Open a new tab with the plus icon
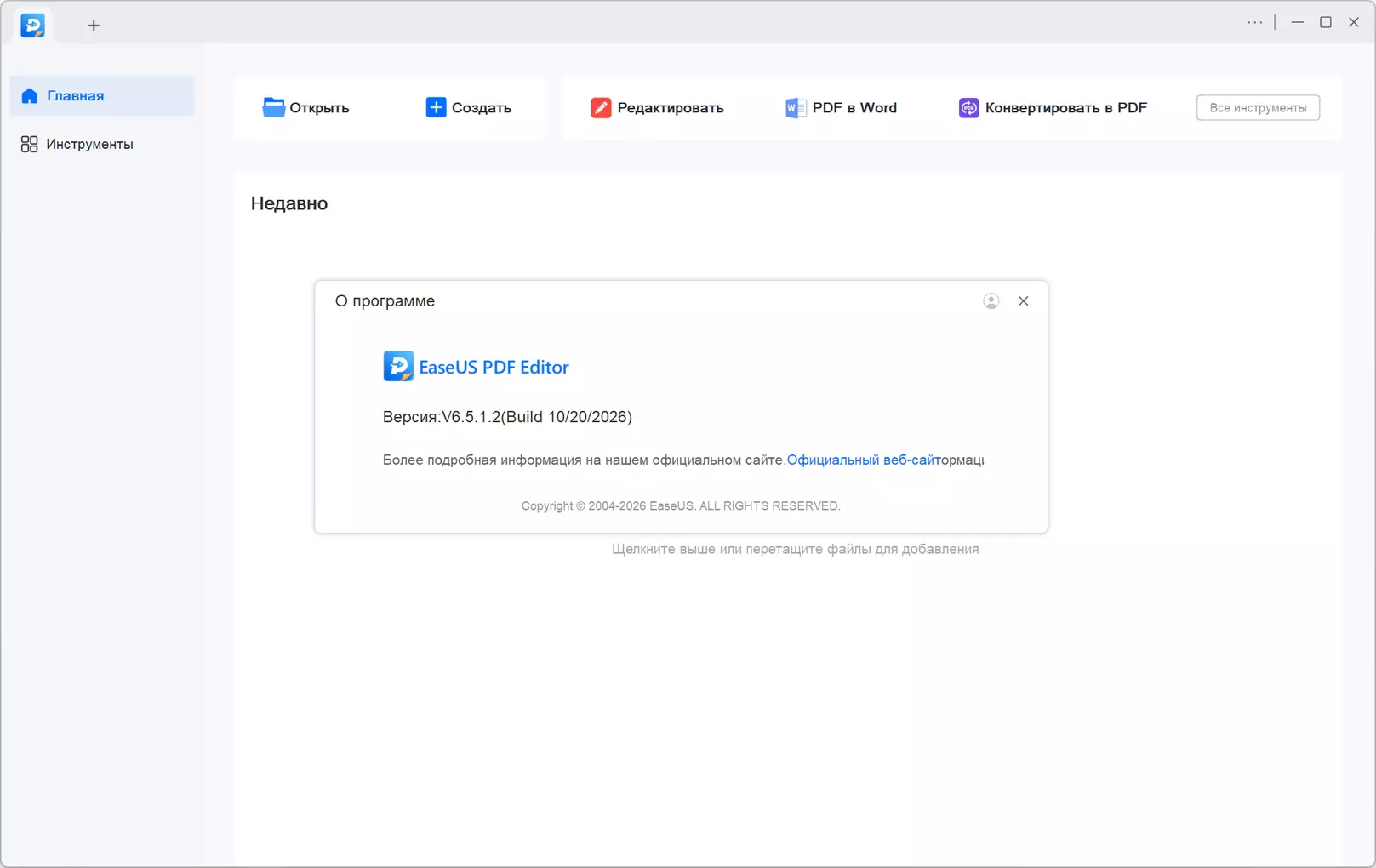Screen dimensions: 1376x868 pos(94,26)
